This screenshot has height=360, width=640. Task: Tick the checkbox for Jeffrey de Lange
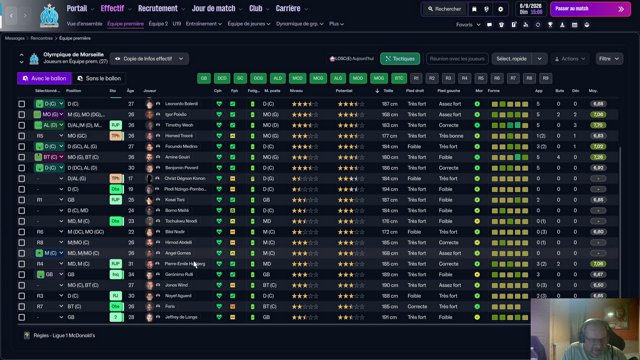[22, 317]
